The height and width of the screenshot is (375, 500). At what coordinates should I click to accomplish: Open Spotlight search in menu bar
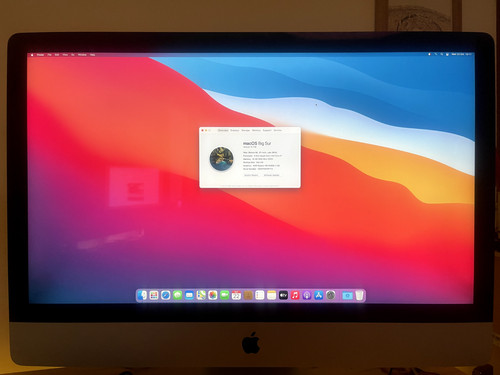click(442, 54)
